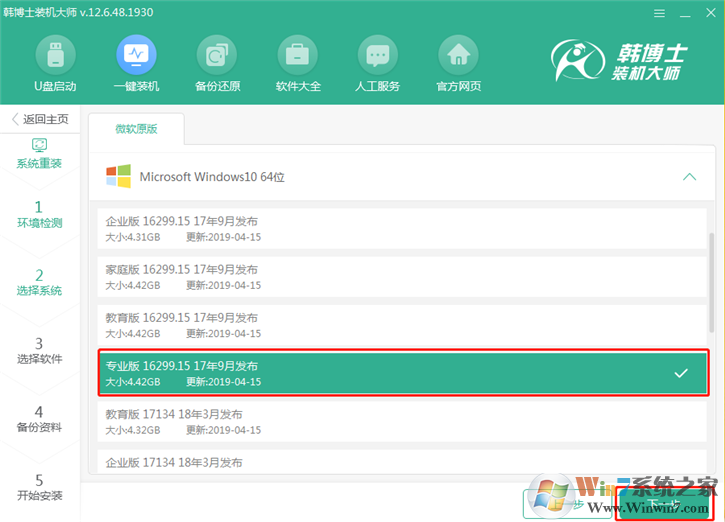This screenshot has height=522, width=725.
Task: Click the 韩博士装机大师 brand logo
Action: pyautogui.click(x=620, y=61)
